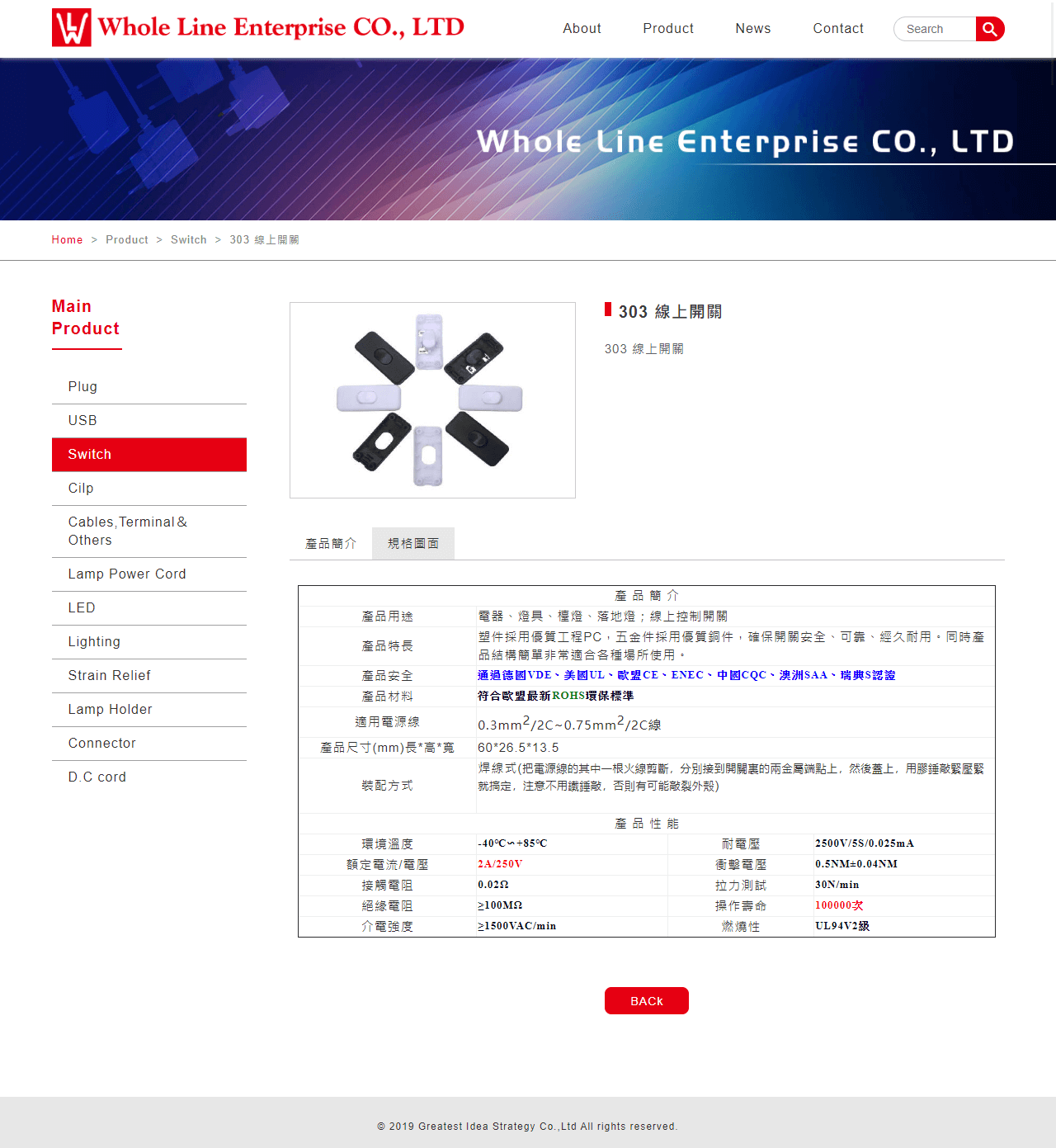Open Cables, Terminal & Others category

click(149, 531)
